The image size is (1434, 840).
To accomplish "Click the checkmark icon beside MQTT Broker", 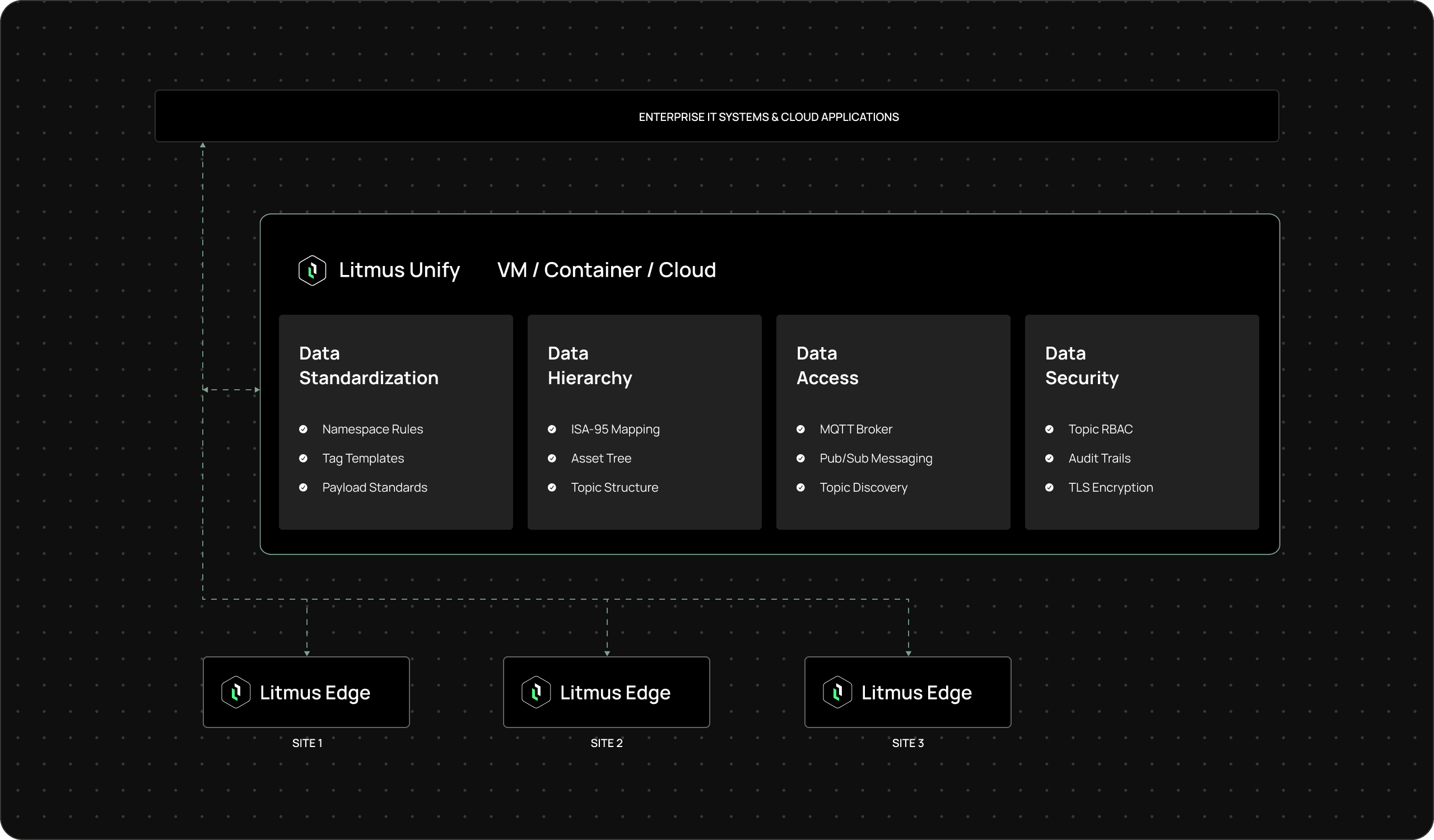I will pyautogui.click(x=800, y=429).
